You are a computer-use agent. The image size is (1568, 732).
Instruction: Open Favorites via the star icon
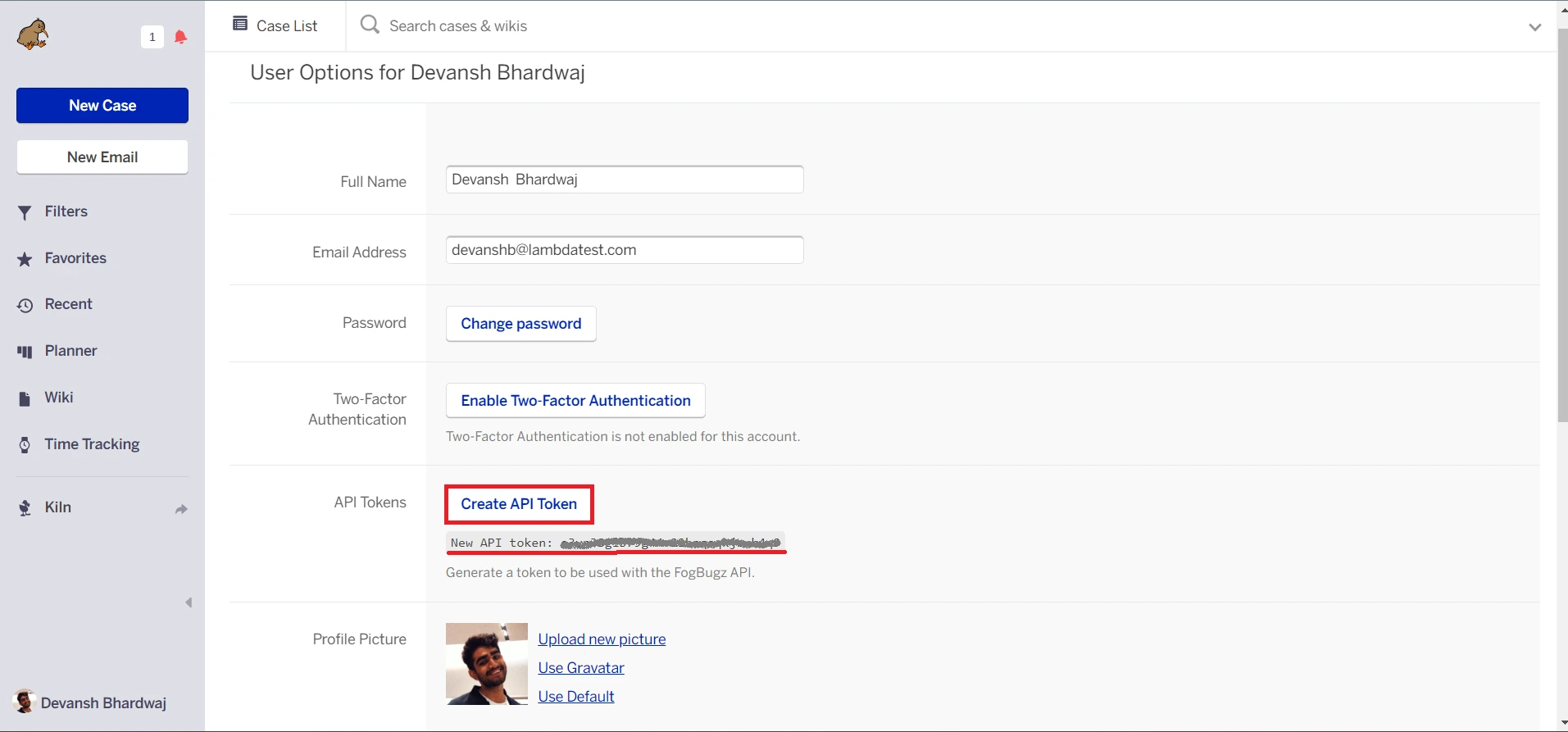(x=25, y=259)
